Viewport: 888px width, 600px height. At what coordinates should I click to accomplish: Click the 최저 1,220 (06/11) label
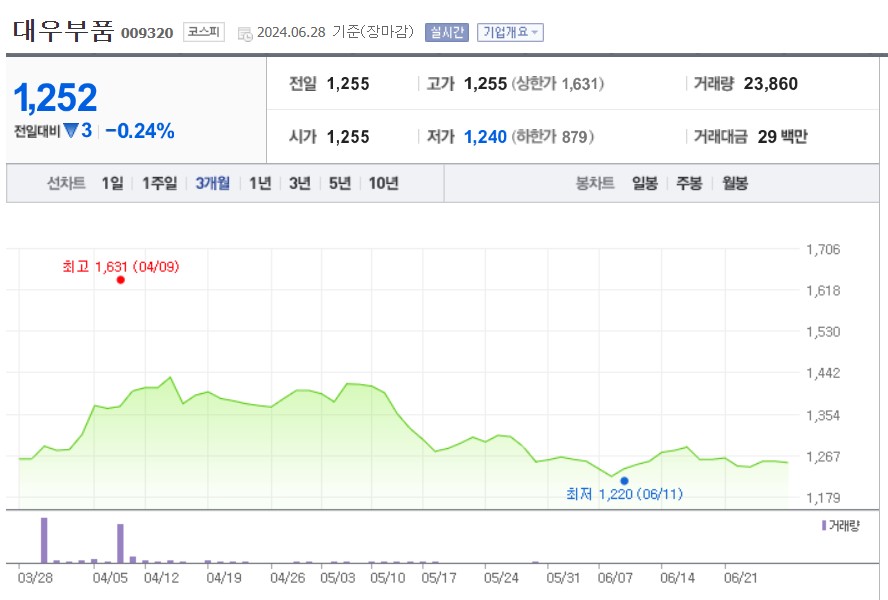click(625, 494)
